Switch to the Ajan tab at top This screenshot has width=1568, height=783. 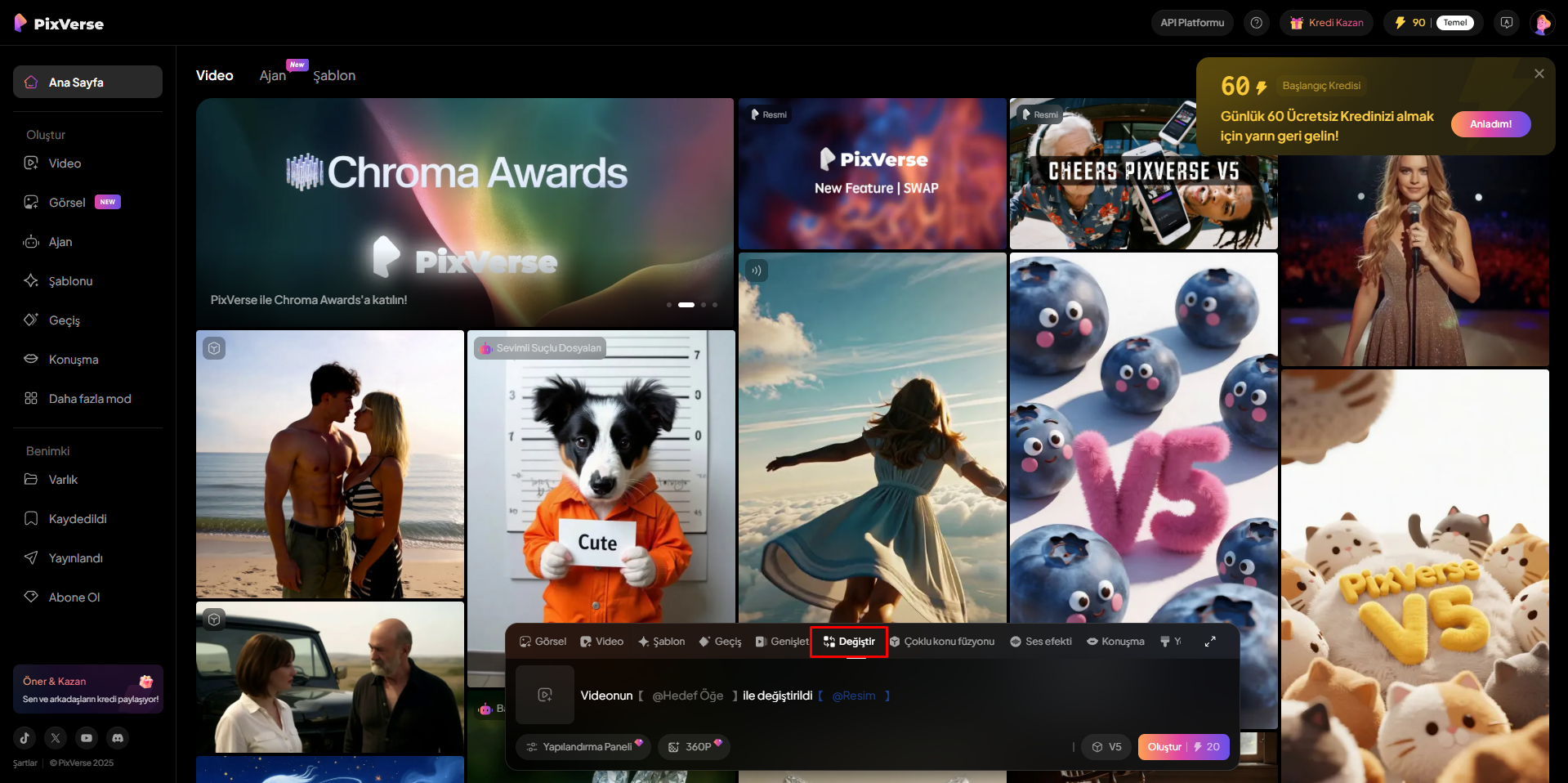(273, 75)
